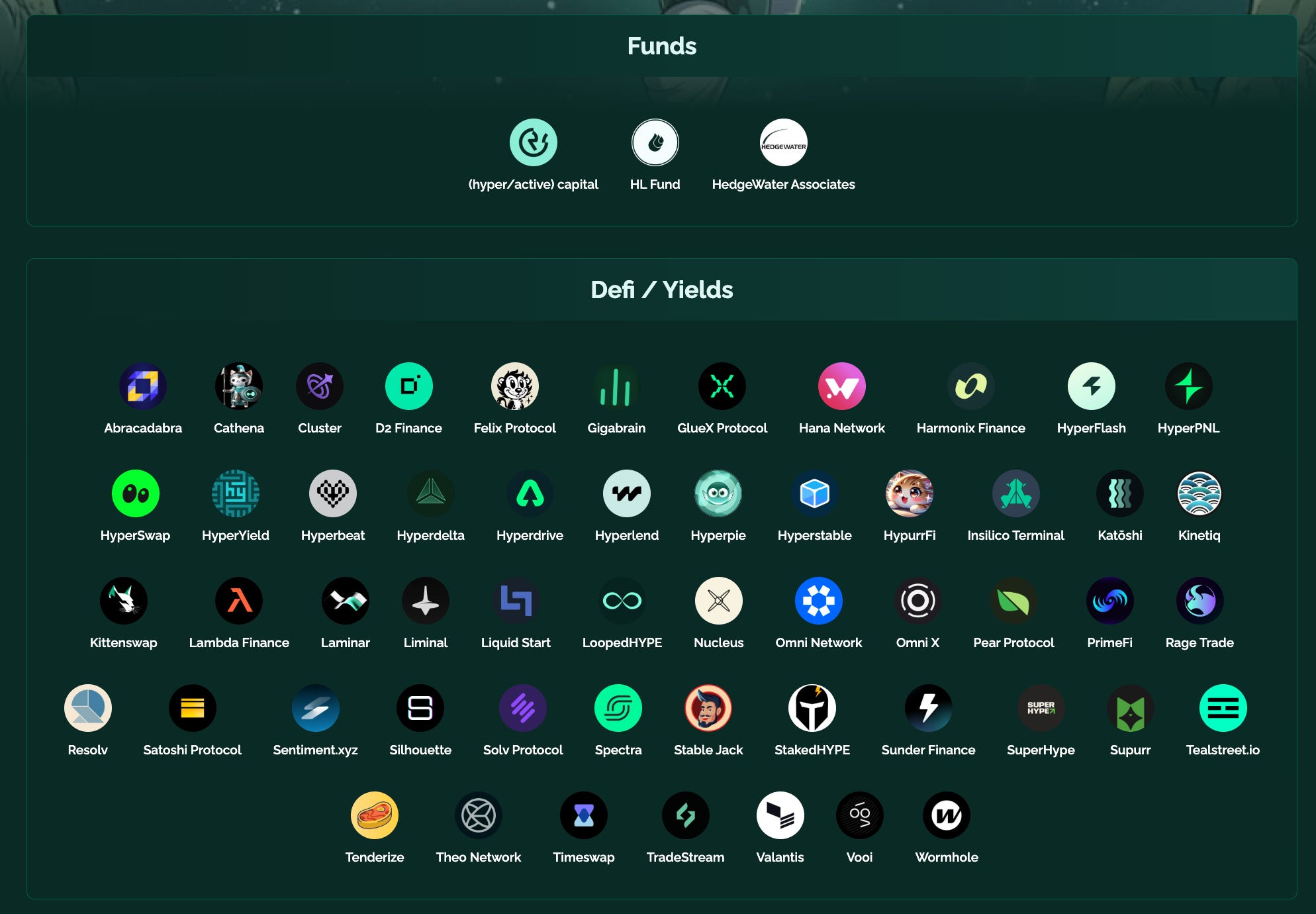
Task: Select the HyperFlash lightning icon
Action: [1092, 386]
